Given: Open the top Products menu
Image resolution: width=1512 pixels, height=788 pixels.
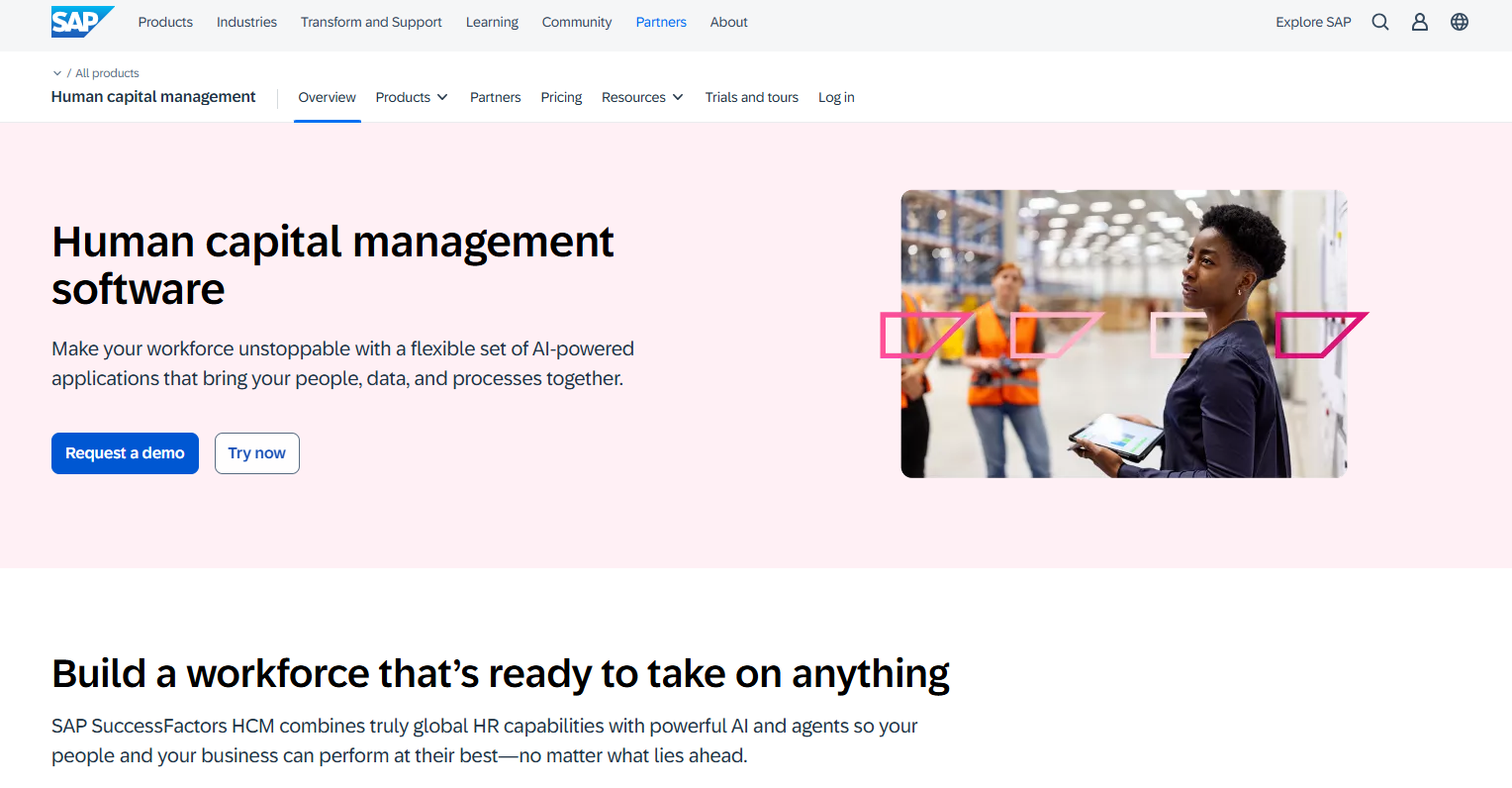Looking at the screenshot, I should [x=165, y=22].
